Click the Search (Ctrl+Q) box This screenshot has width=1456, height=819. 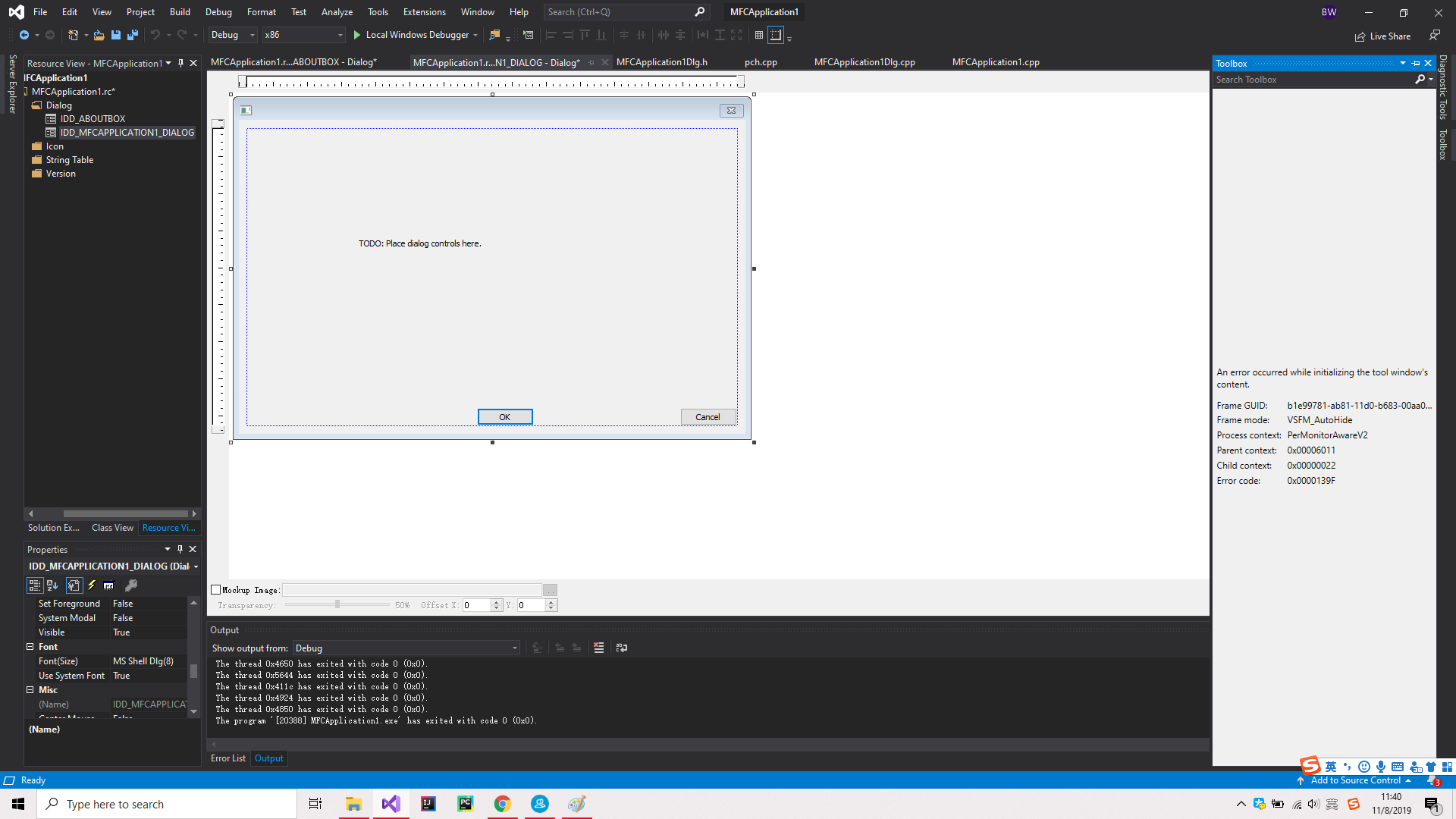(x=626, y=12)
